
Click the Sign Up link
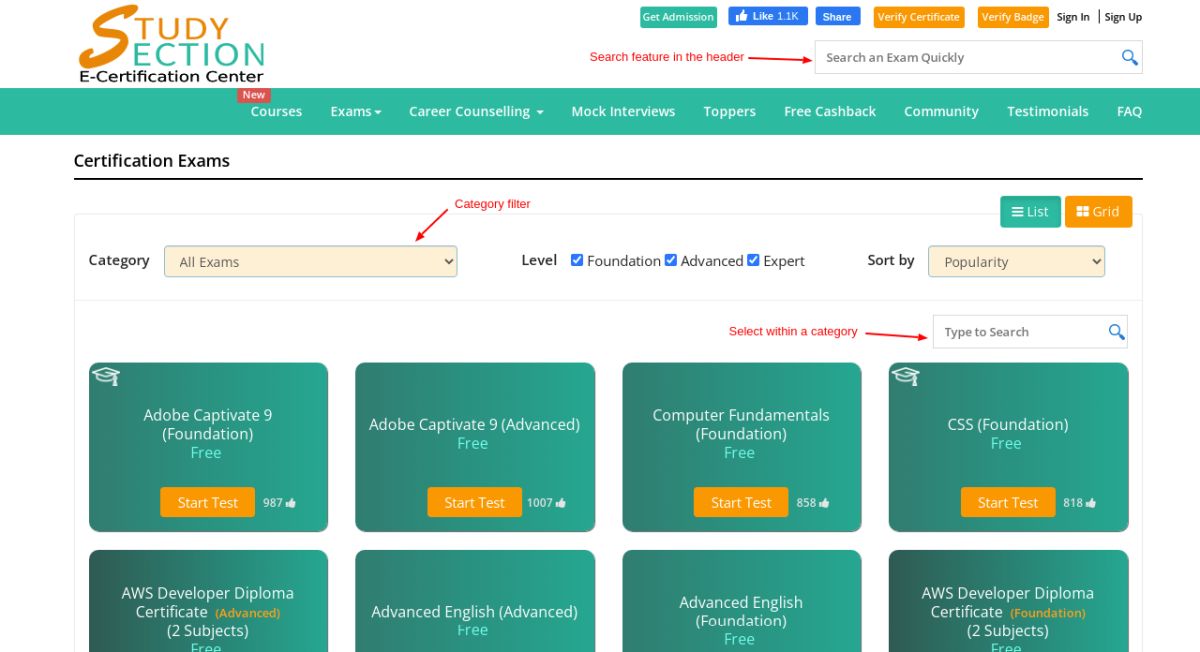[x=1123, y=17]
